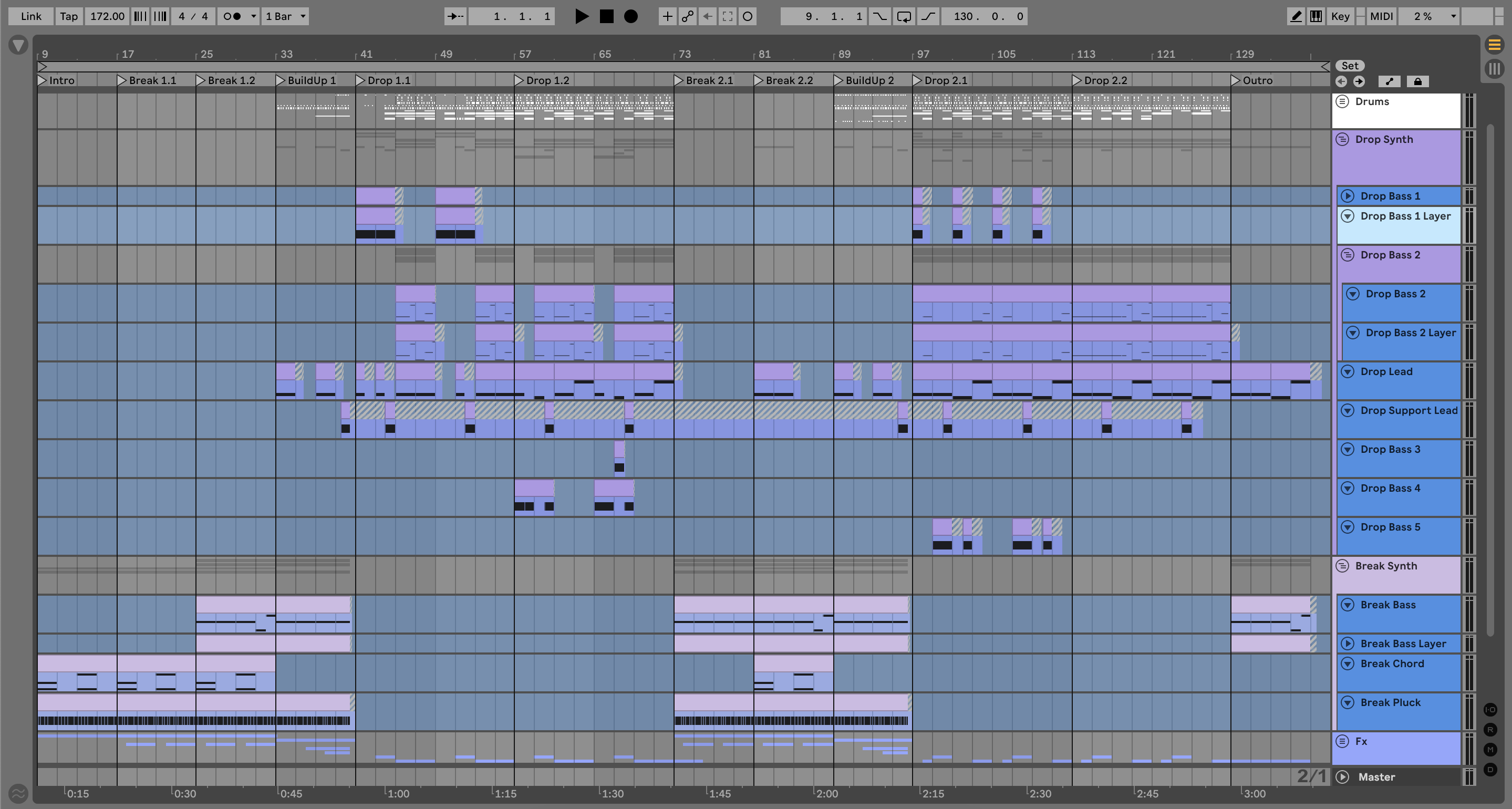Viewport: 1512px width, 809px height.
Task: Jump to the Previous Locator arrow
Action: [1341, 81]
